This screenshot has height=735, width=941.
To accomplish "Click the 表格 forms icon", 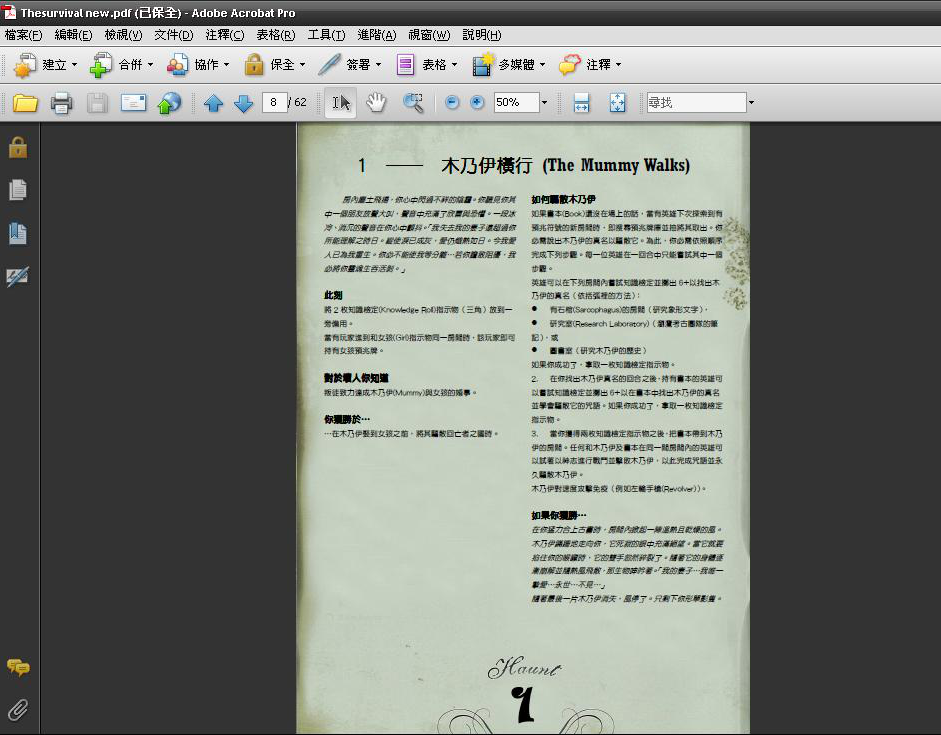I will click(405, 65).
